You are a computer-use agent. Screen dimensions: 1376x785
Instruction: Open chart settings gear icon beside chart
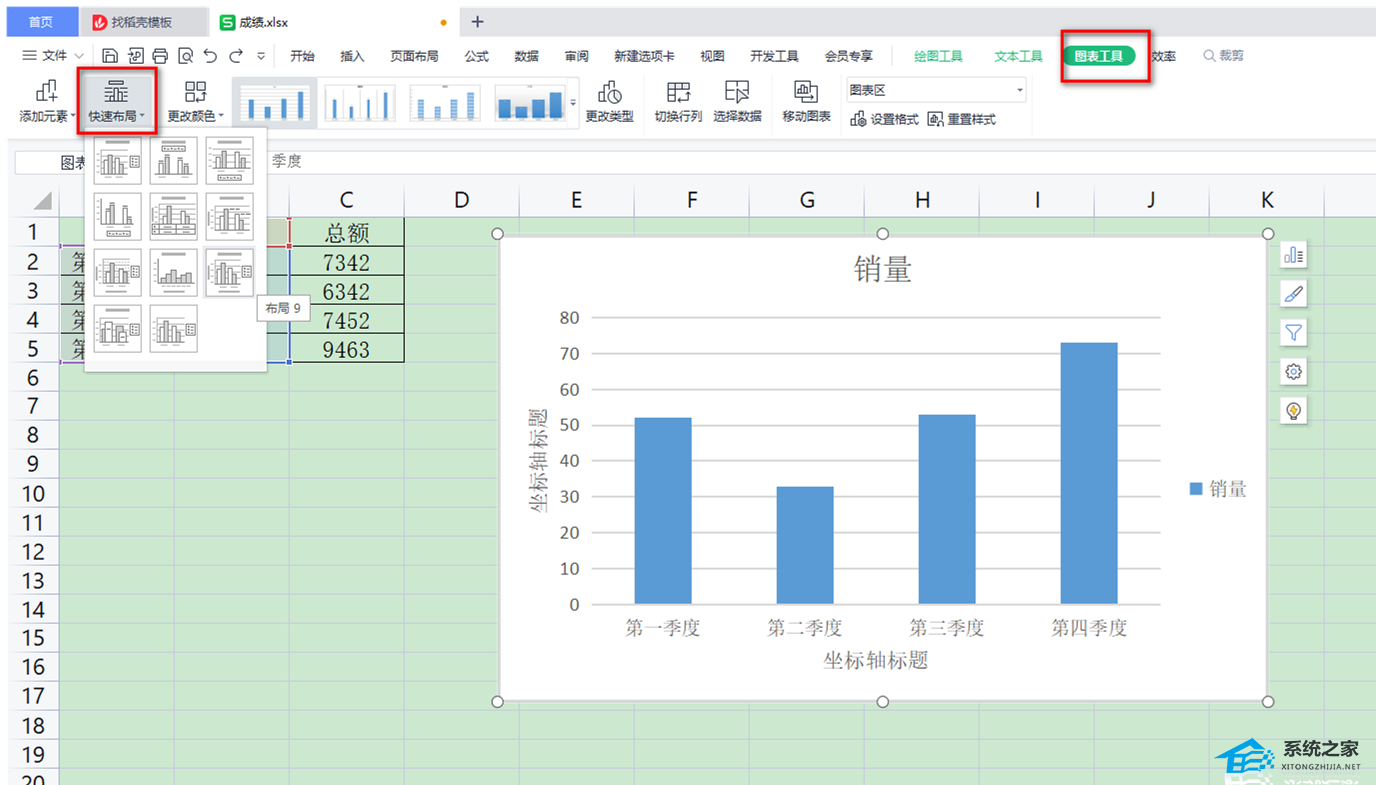click(1293, 372)
